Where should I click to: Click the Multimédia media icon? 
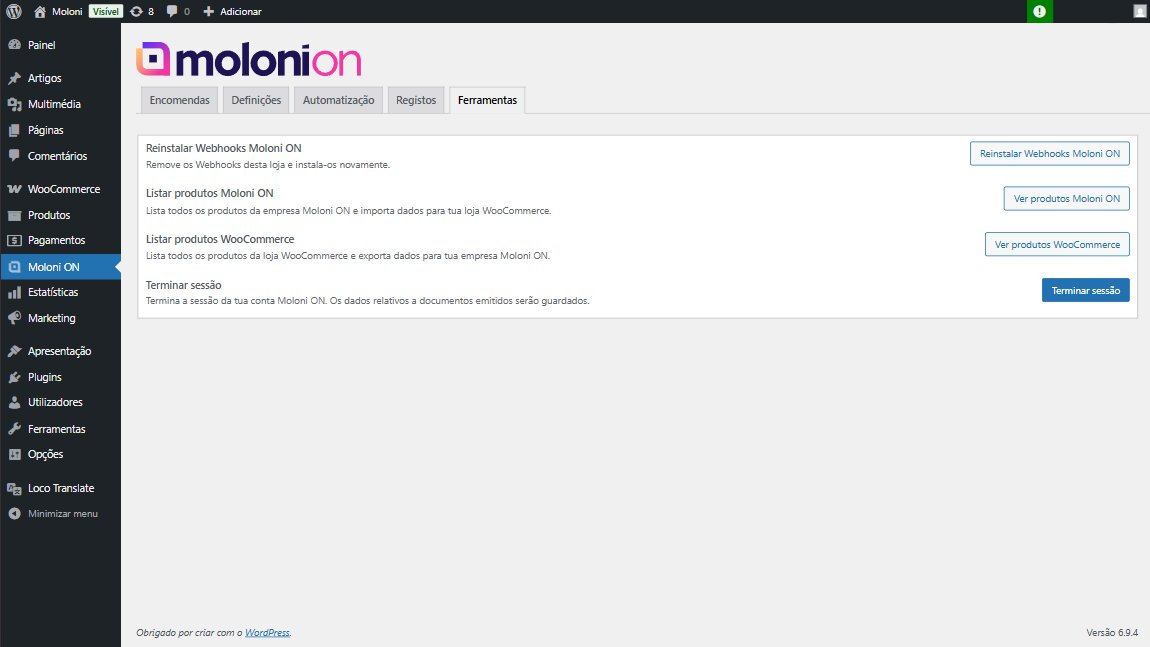tap(15, 104)
